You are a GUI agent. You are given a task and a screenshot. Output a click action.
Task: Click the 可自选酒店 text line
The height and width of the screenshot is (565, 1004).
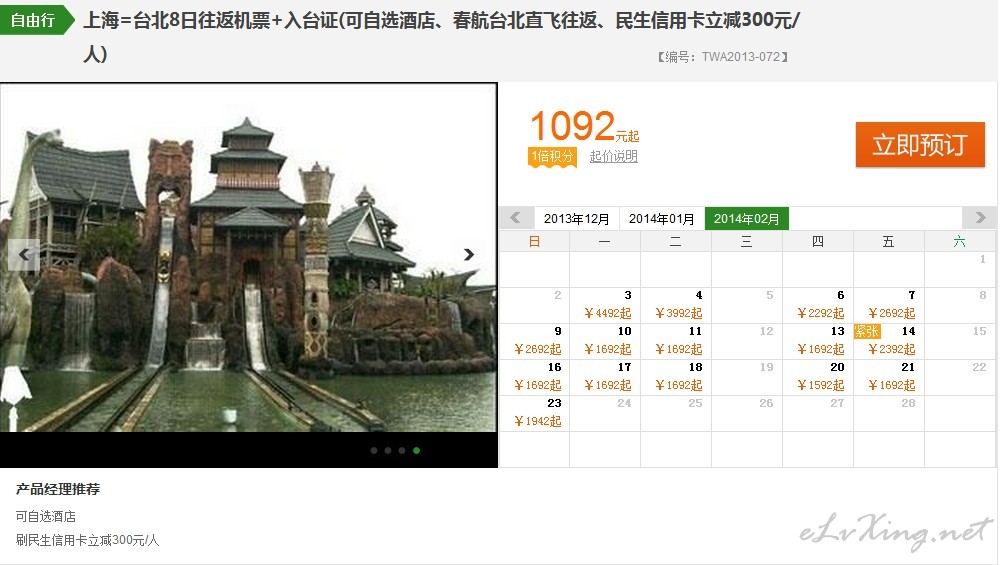click(x=45, y=516)
